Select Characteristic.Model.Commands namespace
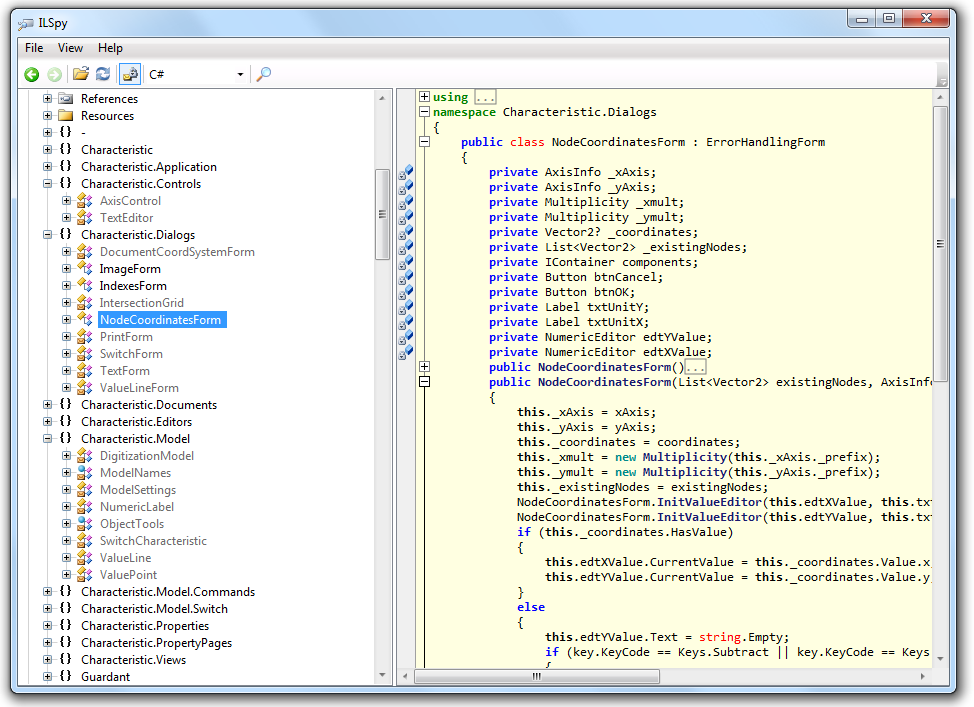The image size is (974, 707). pos(168,591)
